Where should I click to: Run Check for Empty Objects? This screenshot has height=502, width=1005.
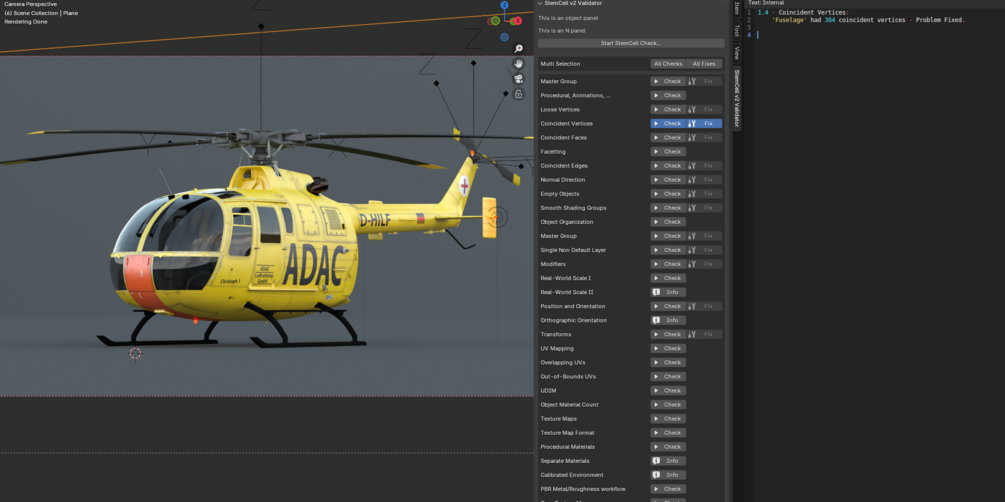coord(668,194)
